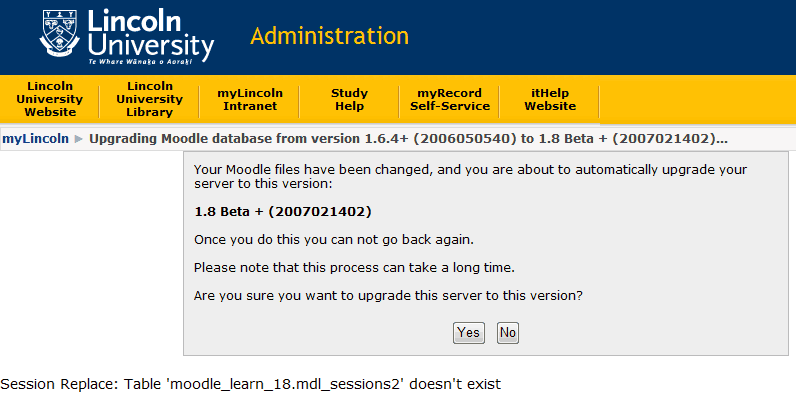
Task: Follow the myLincoln breadcrumb link
Action: point(36,139)
